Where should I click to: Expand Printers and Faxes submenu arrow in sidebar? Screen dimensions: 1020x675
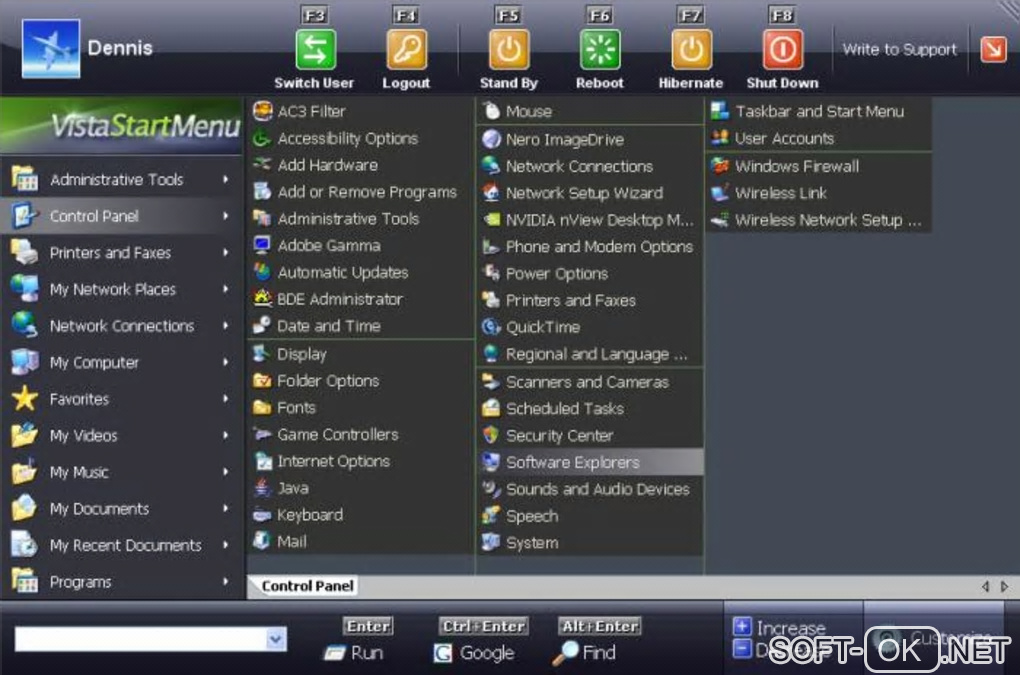pyautogui.click(x=226, y=252)
